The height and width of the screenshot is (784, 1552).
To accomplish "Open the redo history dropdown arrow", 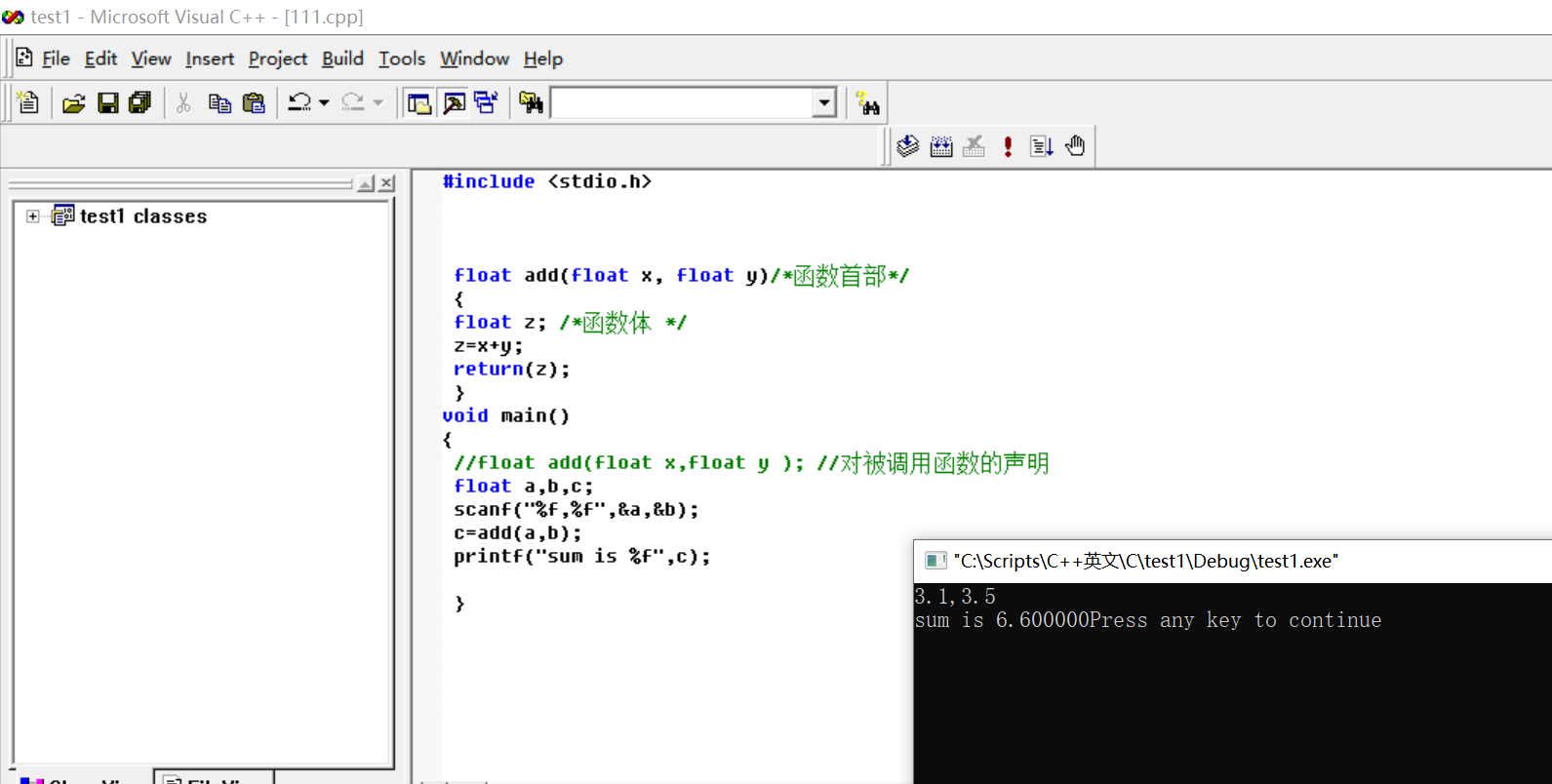I will pos(378,102).
